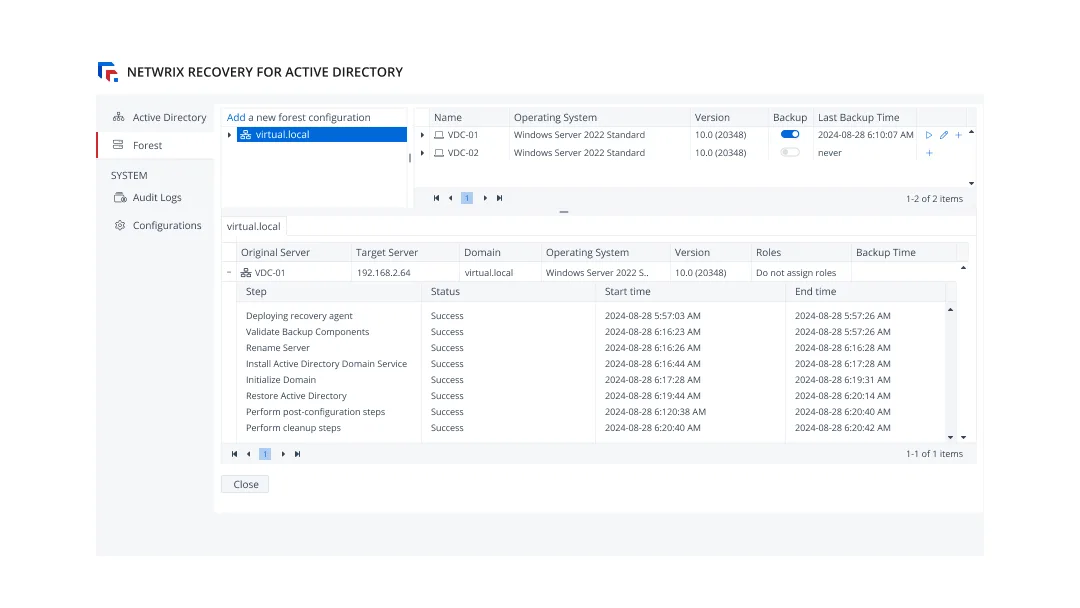Select page 1 in server list pager
This screenshot has width=1080, height=608.
click(x=467, y=198)
